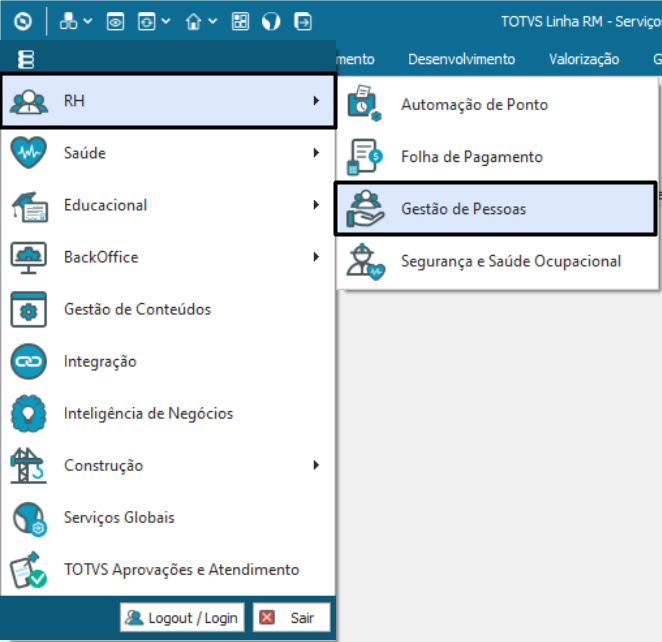Click the eye preview toolbar icon
Viewport: 662px width, 642px height.
coord(115,22)
